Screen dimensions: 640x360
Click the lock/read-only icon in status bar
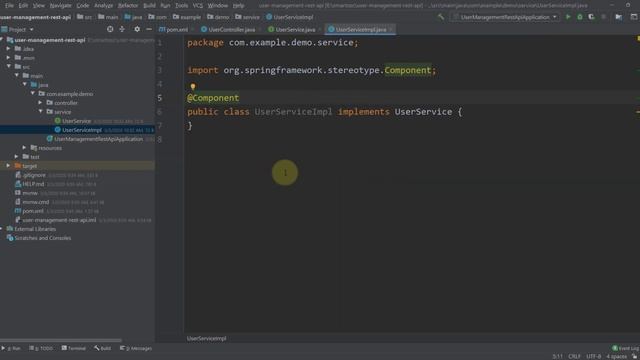click(635, 356)
